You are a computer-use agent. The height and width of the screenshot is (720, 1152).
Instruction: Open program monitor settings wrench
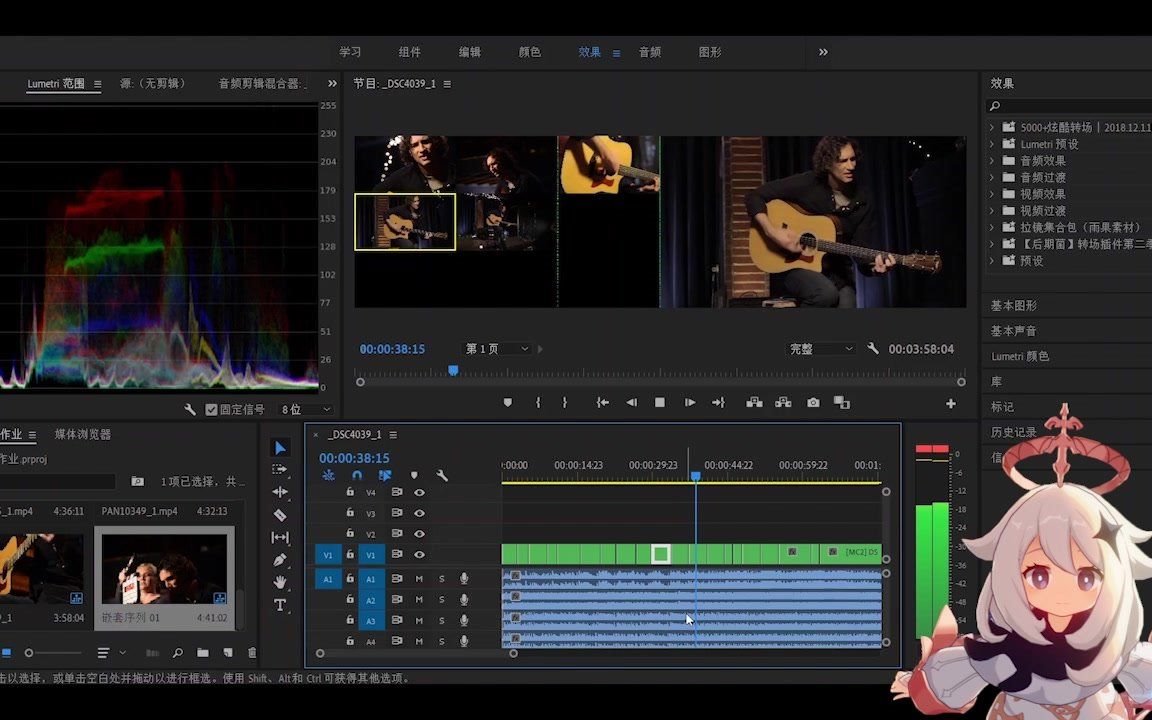pos(873,348)
